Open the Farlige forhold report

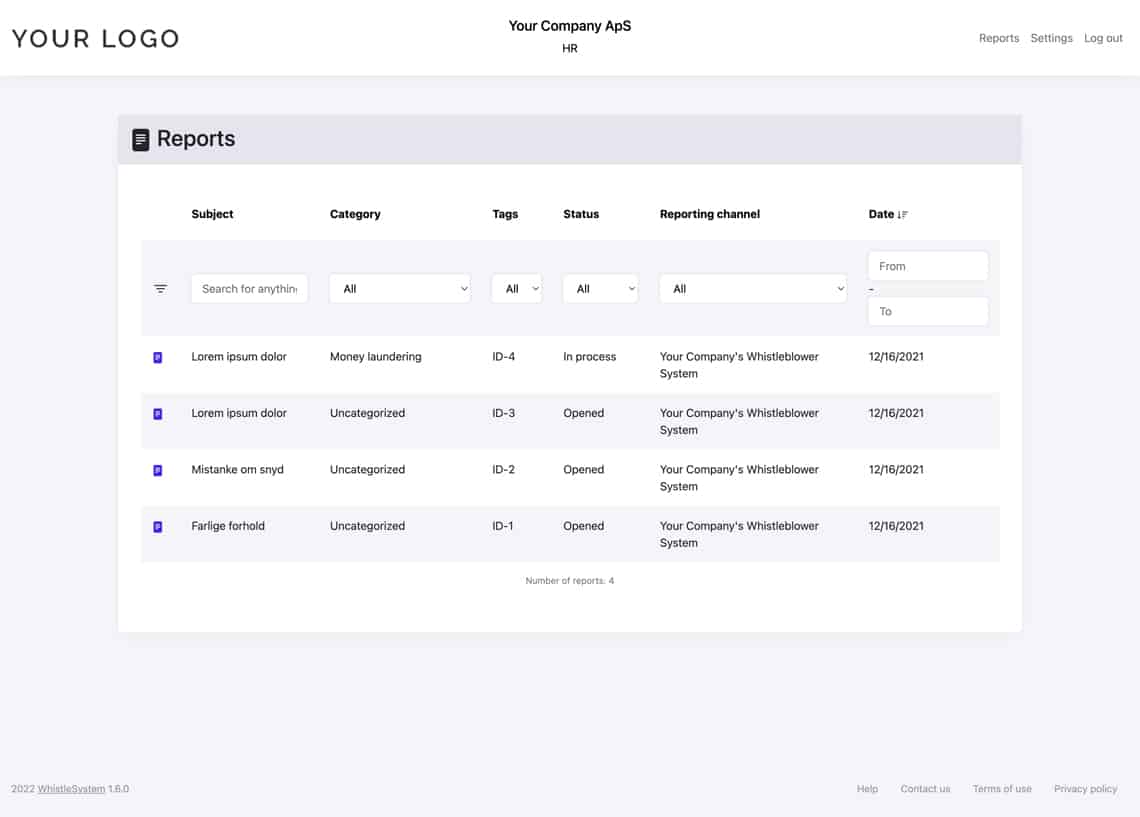pos(228,526)
